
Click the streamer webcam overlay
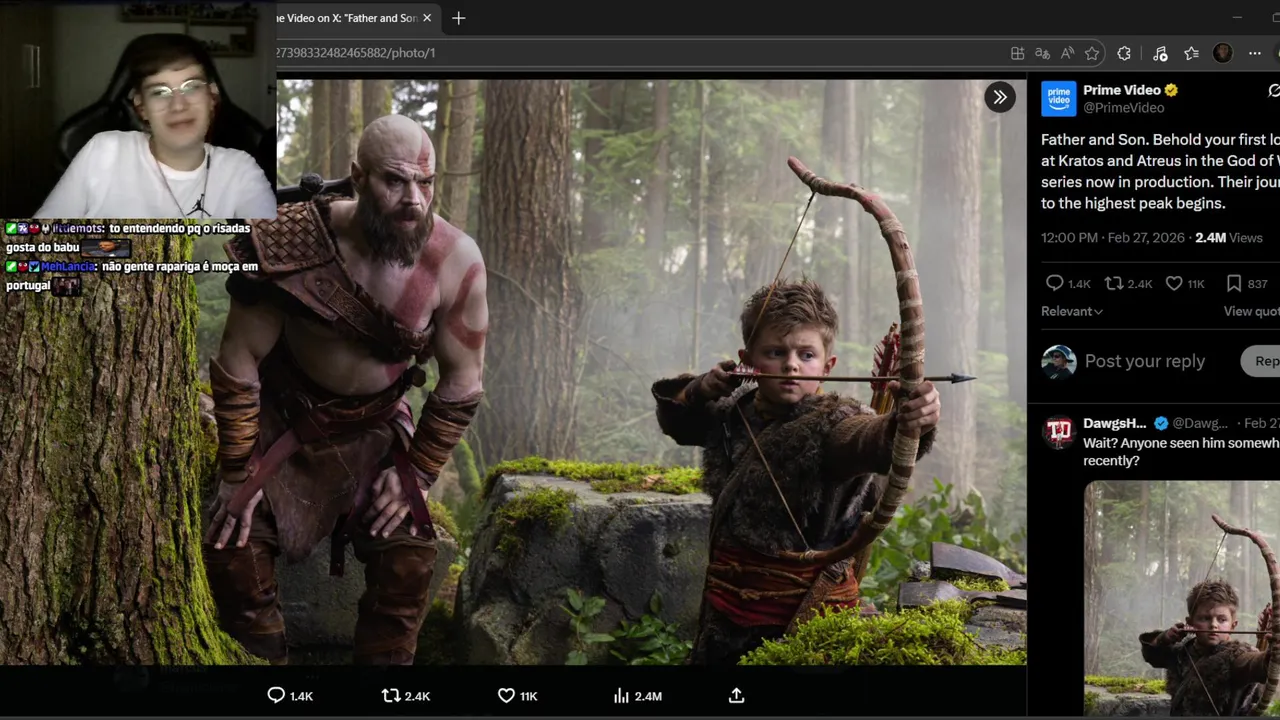138,109
